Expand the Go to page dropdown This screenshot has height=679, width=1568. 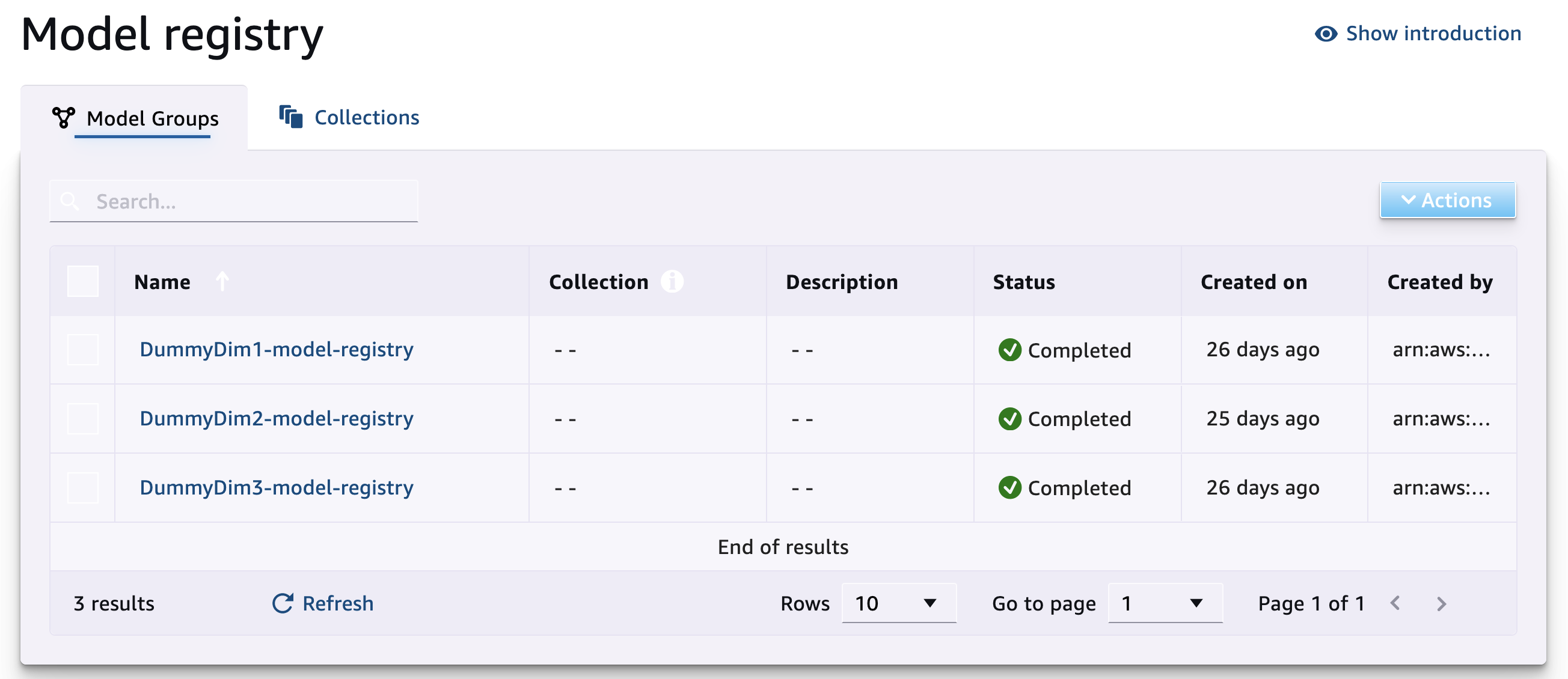(1165, 603)
